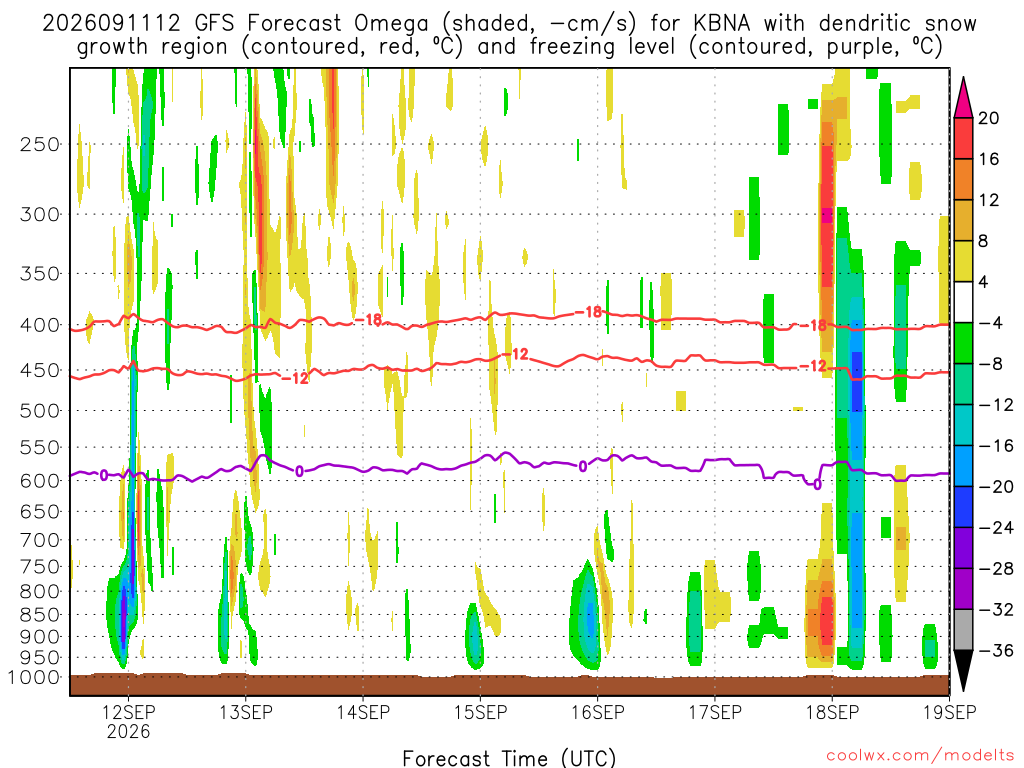Click the orange 12-16 colorbar swatch
Image resolution: width=1024 pixels, height=768 pixels.
[x=963, y=180]
